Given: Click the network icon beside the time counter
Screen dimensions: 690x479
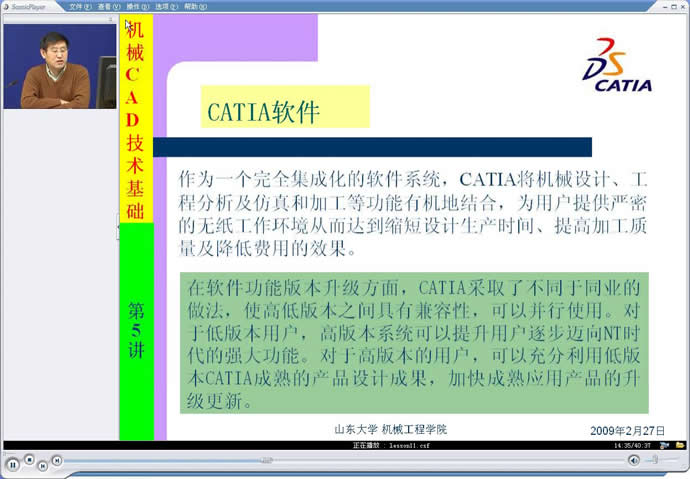Looking at the screenshot, I should click(664, 445).
